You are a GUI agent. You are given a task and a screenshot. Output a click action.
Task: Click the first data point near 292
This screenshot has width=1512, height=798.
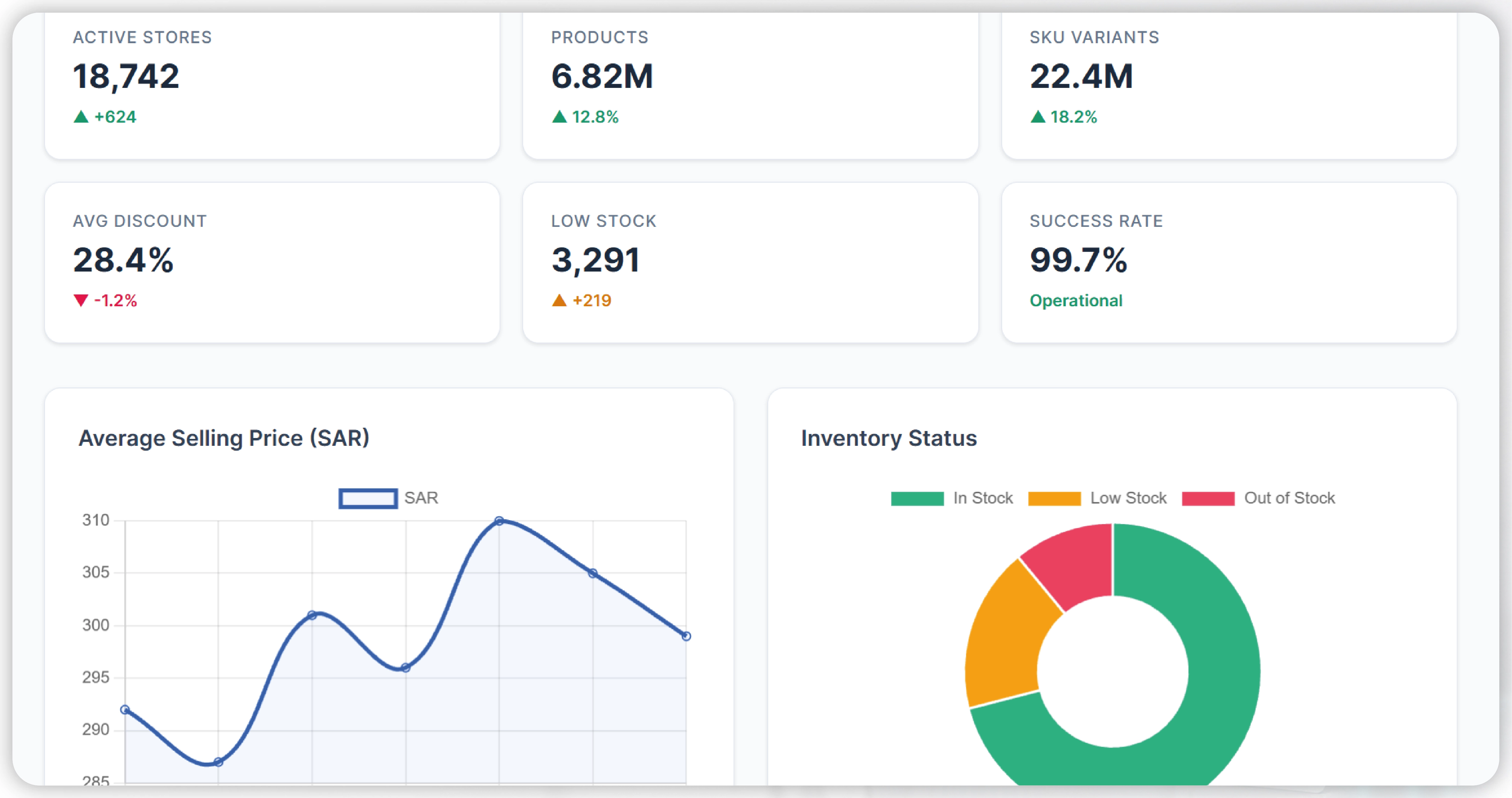click(x=125, y=710)
